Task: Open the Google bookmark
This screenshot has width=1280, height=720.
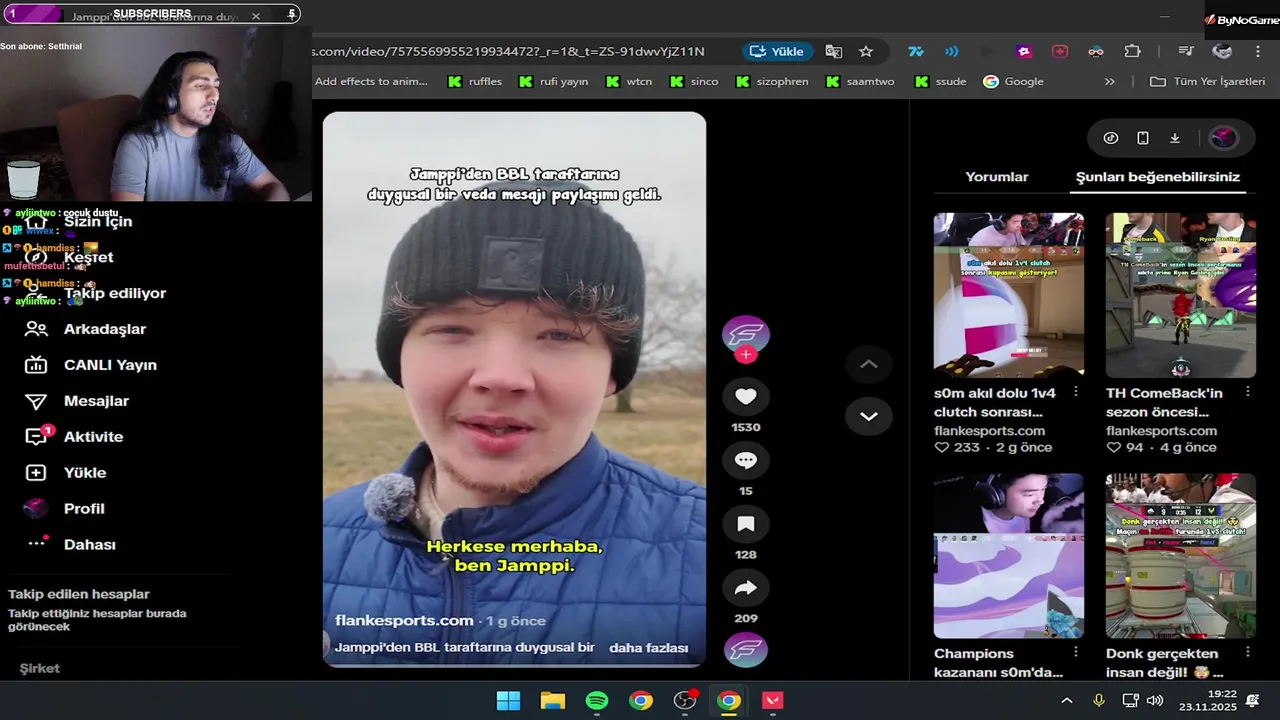Action: point(1013,82)
